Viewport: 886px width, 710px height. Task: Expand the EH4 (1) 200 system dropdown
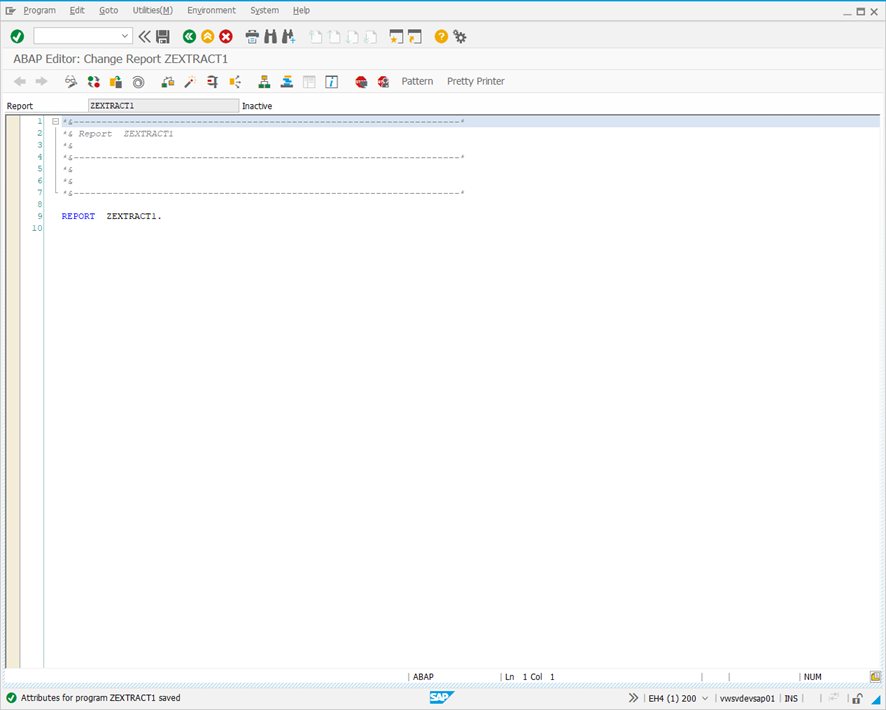pyautogui.click(x=703, y=698)
